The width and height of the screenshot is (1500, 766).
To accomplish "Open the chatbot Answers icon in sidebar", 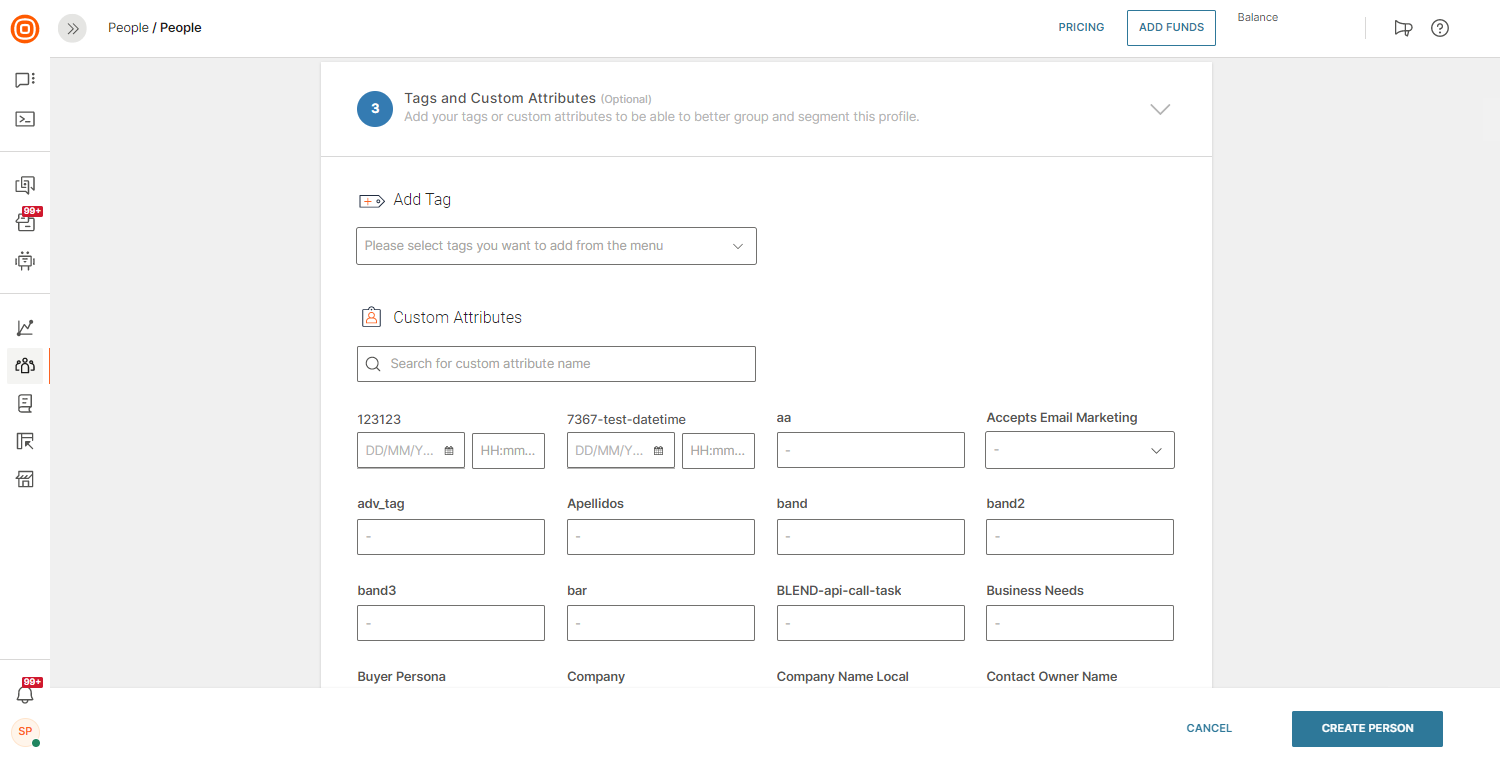I will point(25,261).
